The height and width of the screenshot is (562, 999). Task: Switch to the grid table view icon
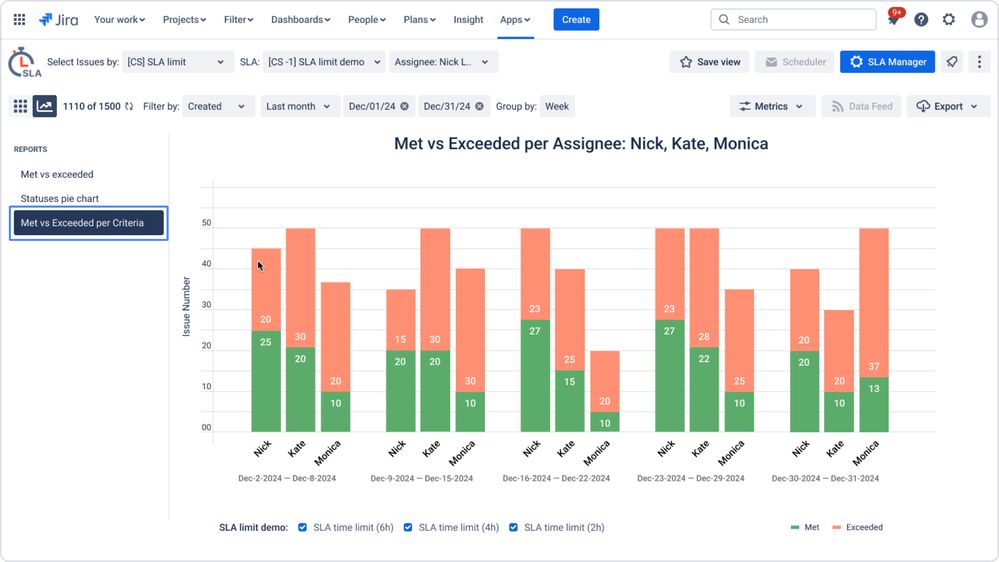[20, 106]
